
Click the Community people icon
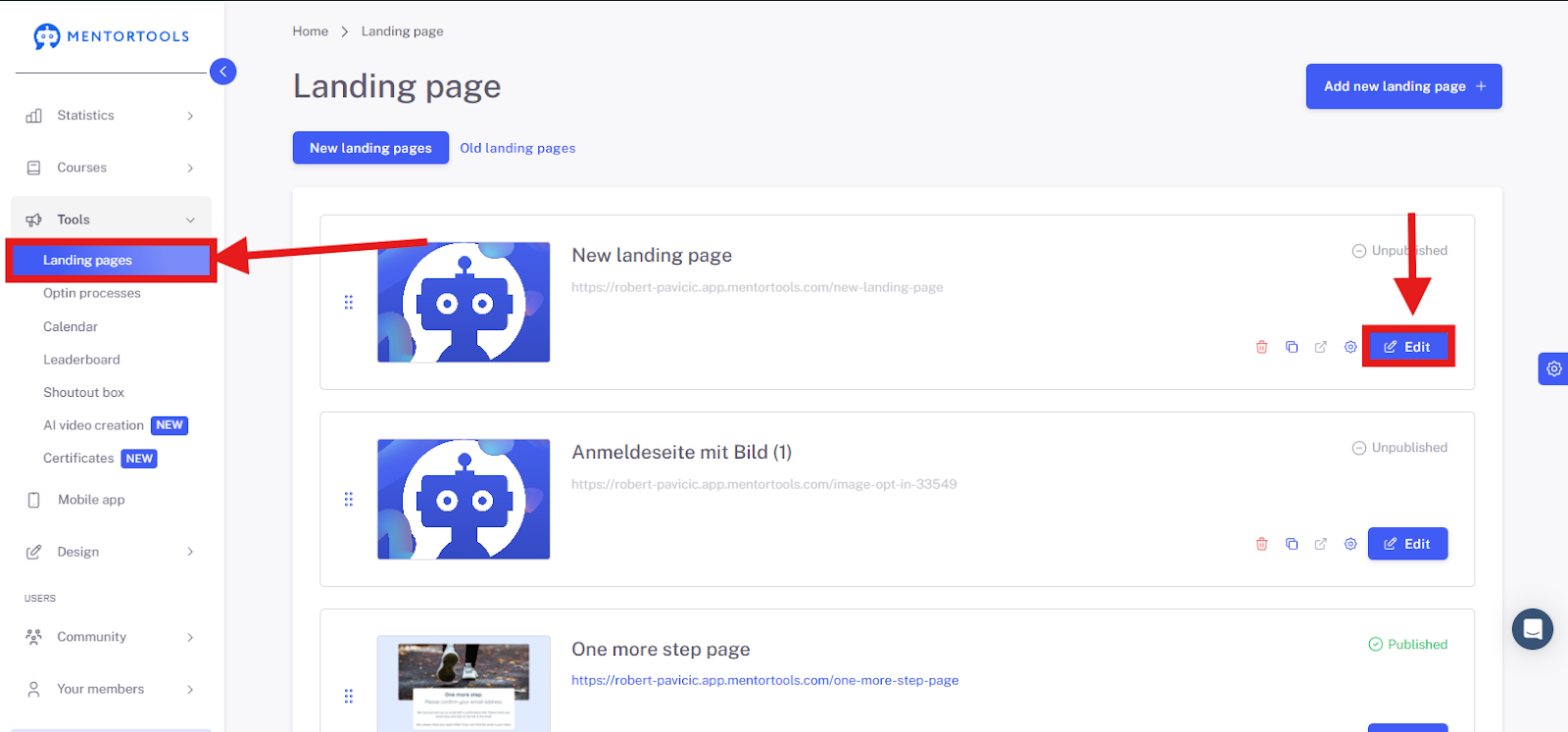[34, 637]
